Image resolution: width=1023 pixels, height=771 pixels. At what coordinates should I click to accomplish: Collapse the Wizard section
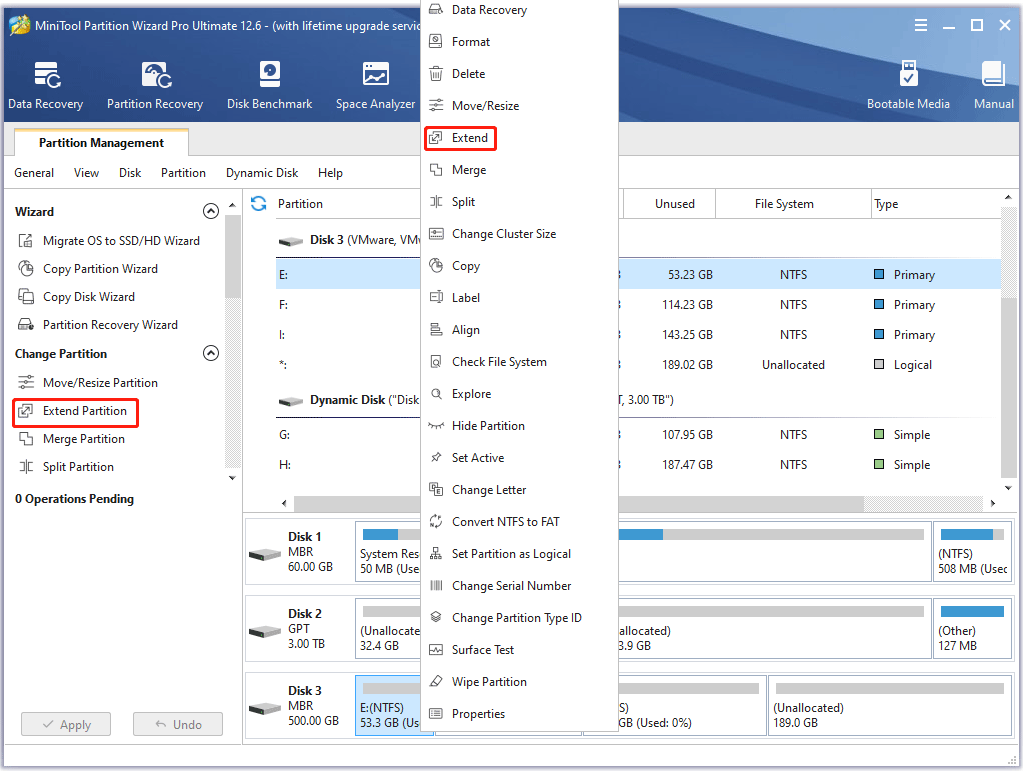coord(211,211)
